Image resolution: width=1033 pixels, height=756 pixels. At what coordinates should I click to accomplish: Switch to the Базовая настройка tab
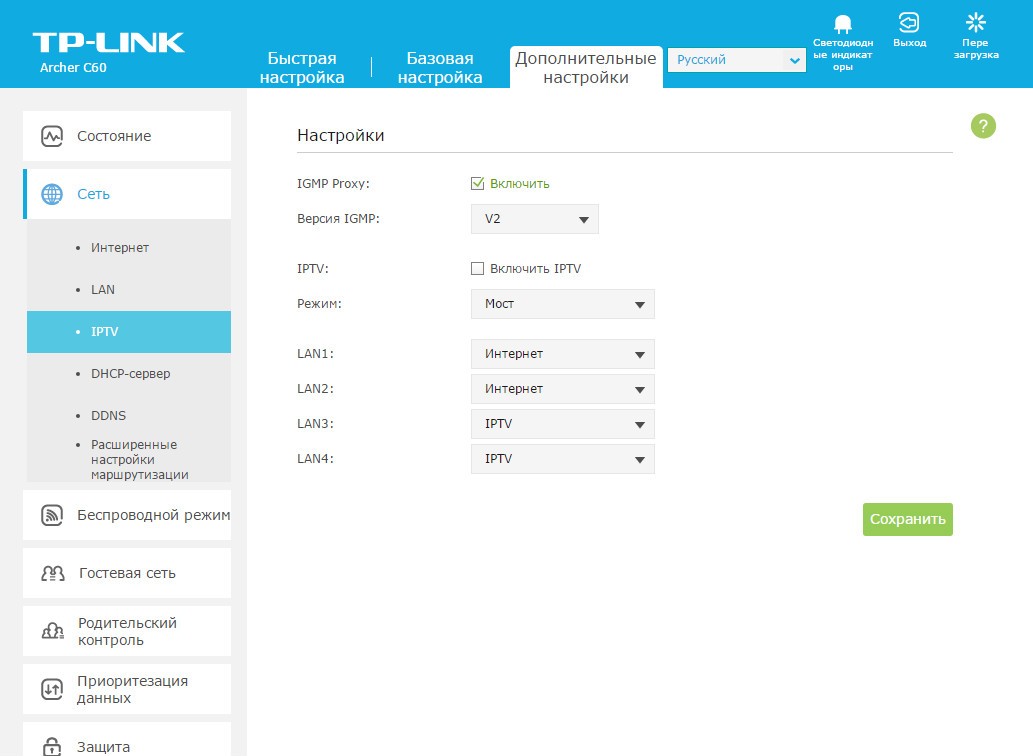440,68
